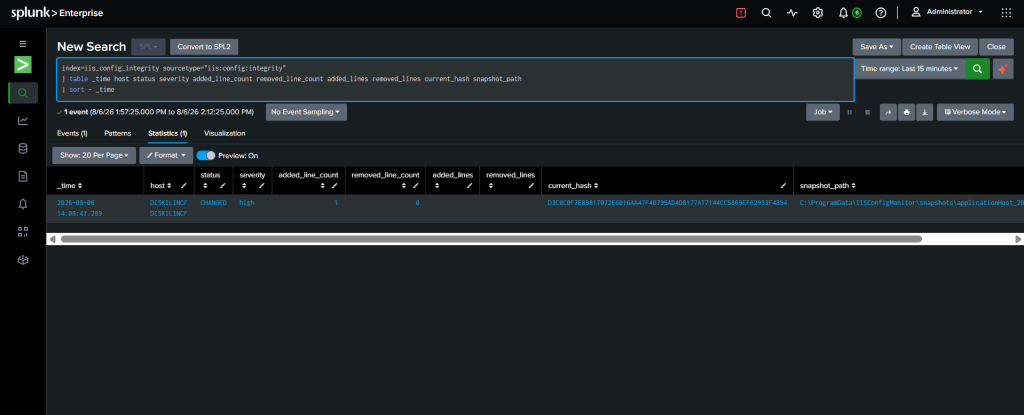Click the AI assistant sparkle icon
1024x415 pixels.
click(1002, 69)
